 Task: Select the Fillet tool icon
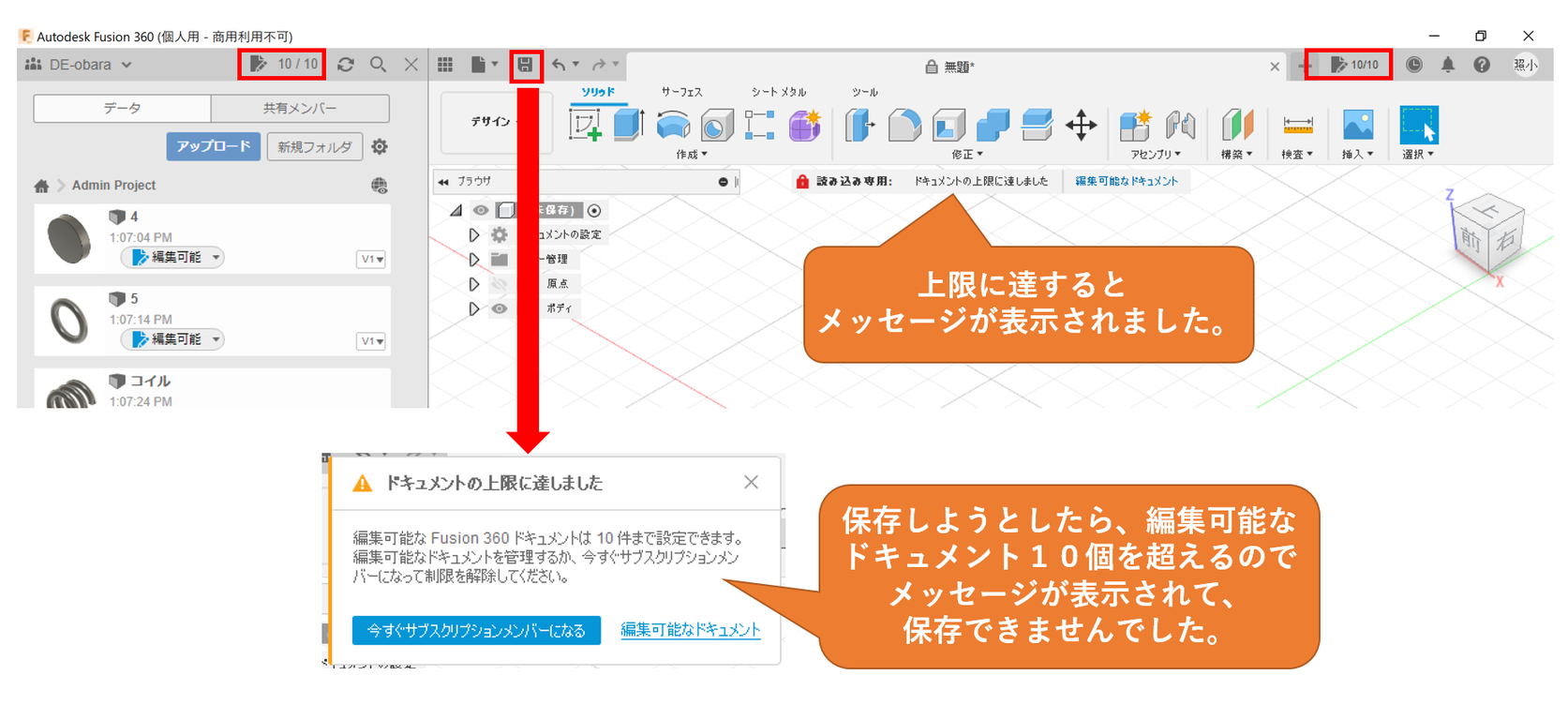point(904,125)
